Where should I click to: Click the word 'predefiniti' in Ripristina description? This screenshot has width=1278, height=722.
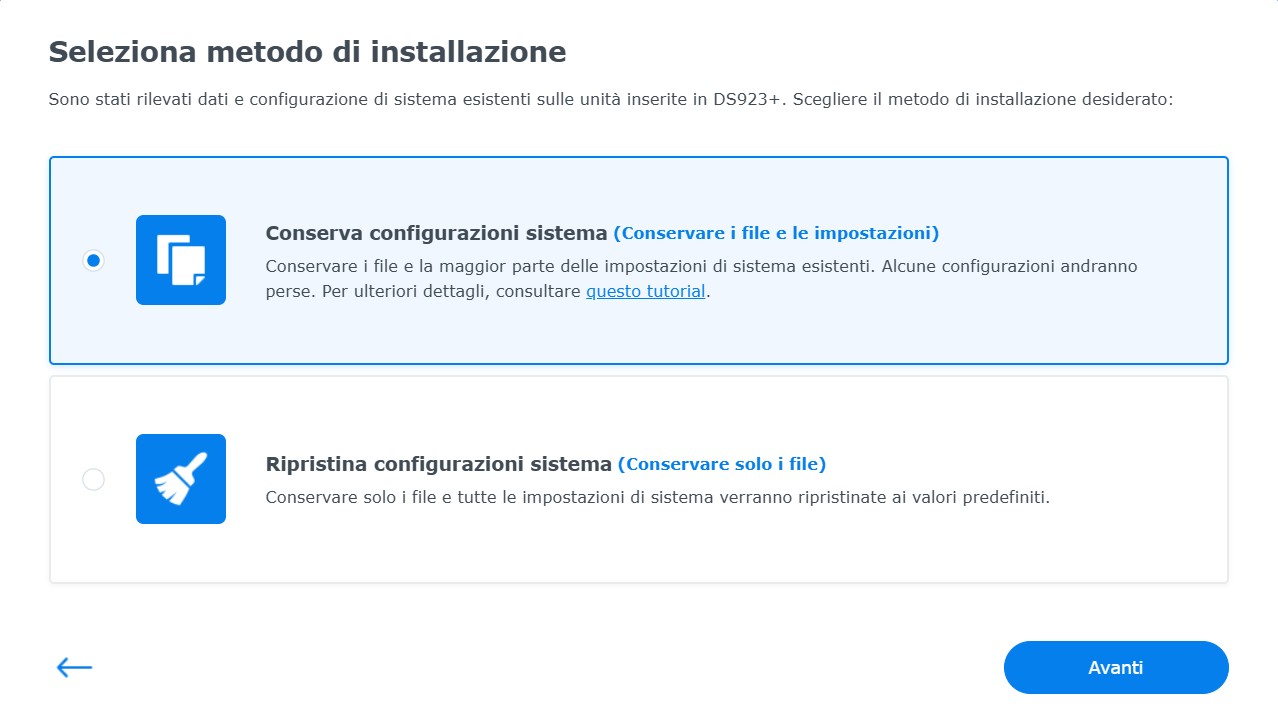coord(1005,497)
